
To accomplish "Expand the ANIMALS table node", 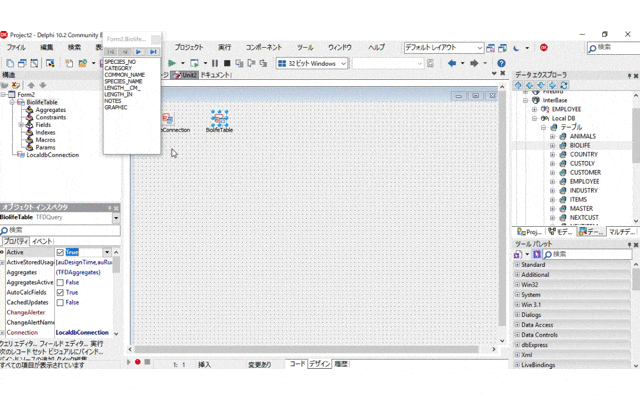I will point(552,136).
